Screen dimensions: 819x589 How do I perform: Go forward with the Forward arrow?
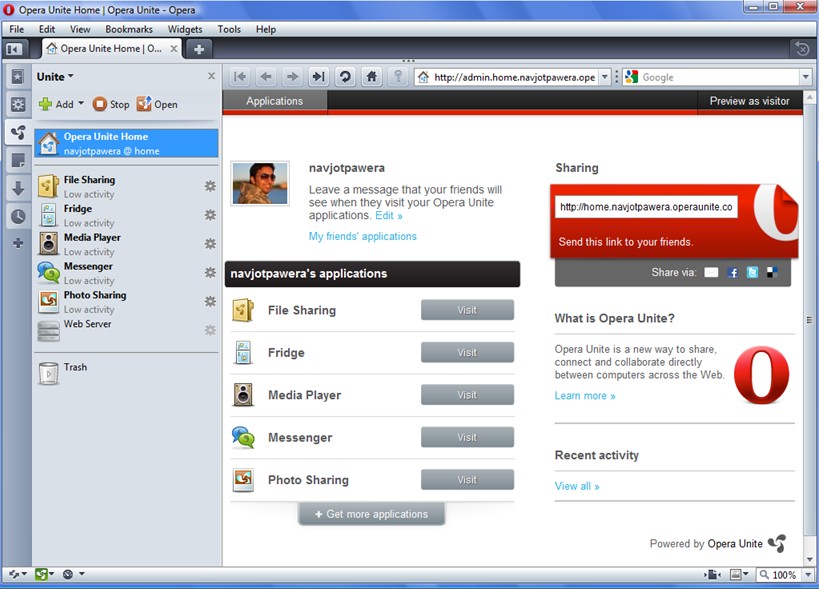pyautogui.click(x=292, y=77)
